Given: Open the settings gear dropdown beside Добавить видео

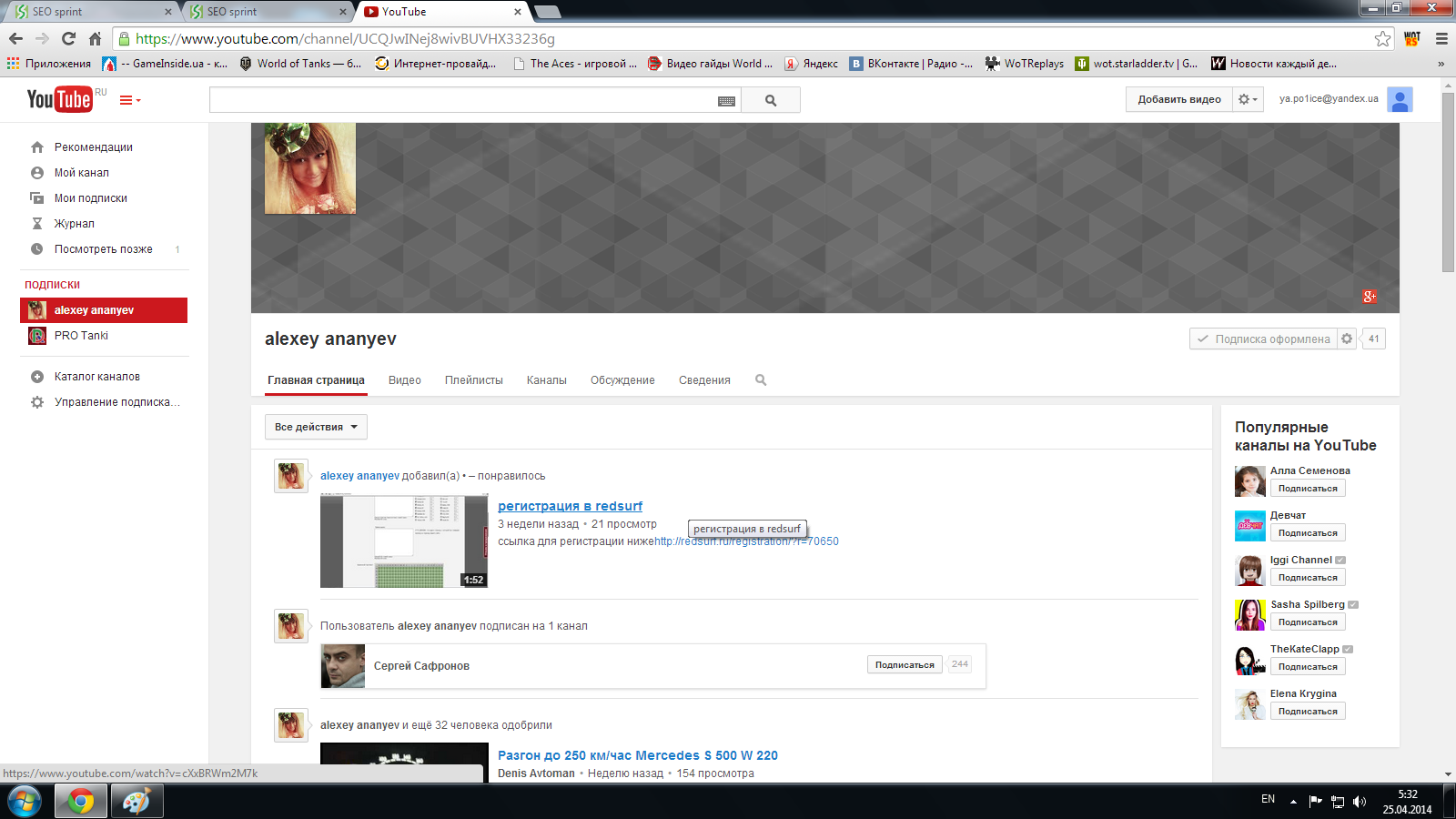Looking at the screenshot, I should [1248, 99].
